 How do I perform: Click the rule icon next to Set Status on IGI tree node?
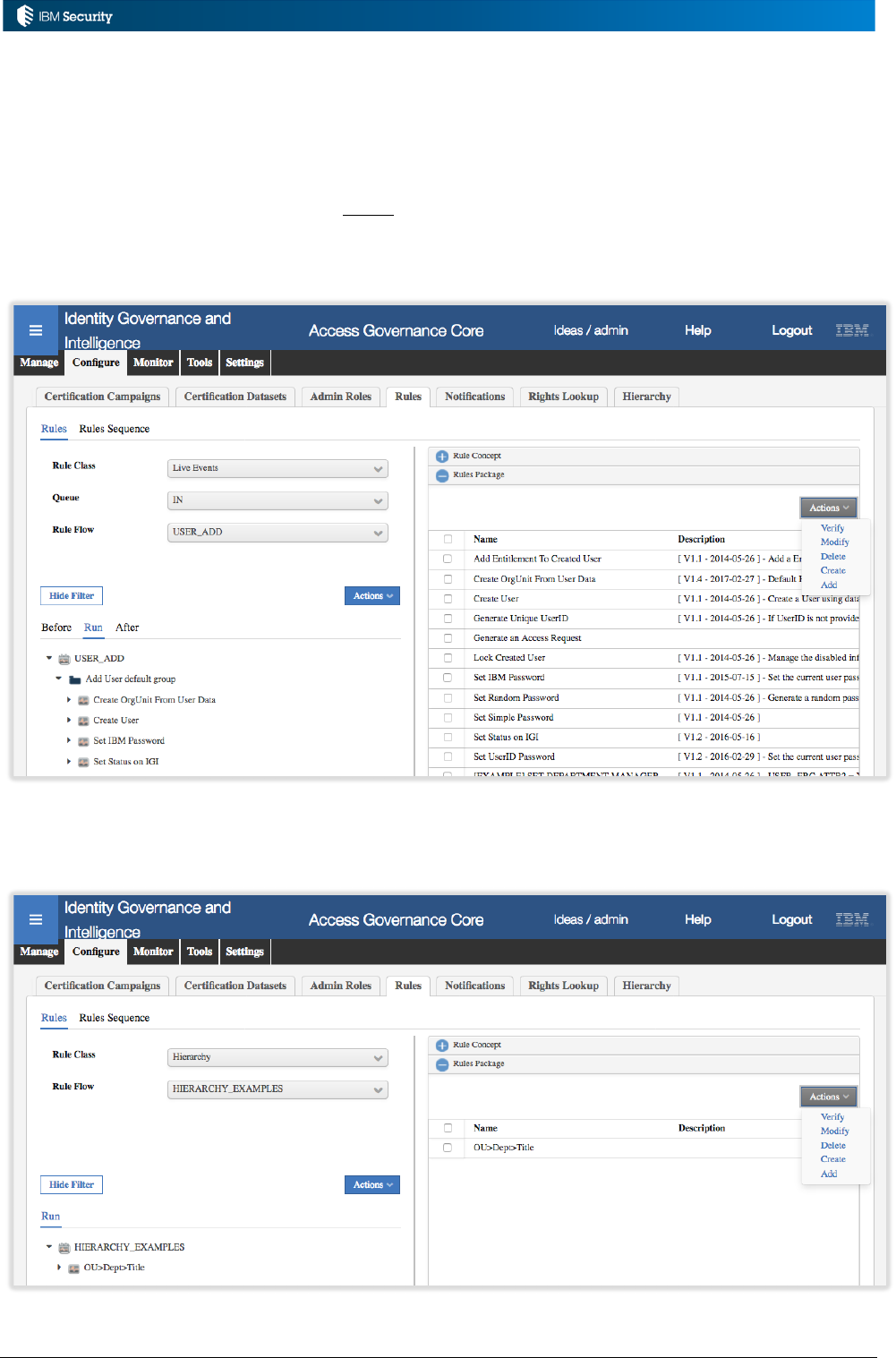click(83, 762)
